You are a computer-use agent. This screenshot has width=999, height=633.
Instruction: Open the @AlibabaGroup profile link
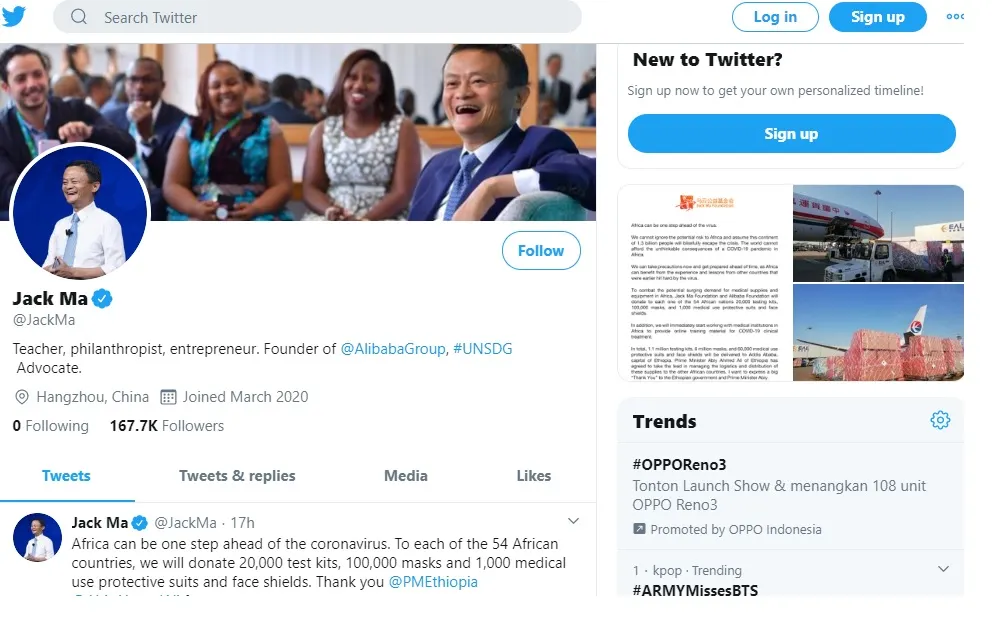point(393,349)
